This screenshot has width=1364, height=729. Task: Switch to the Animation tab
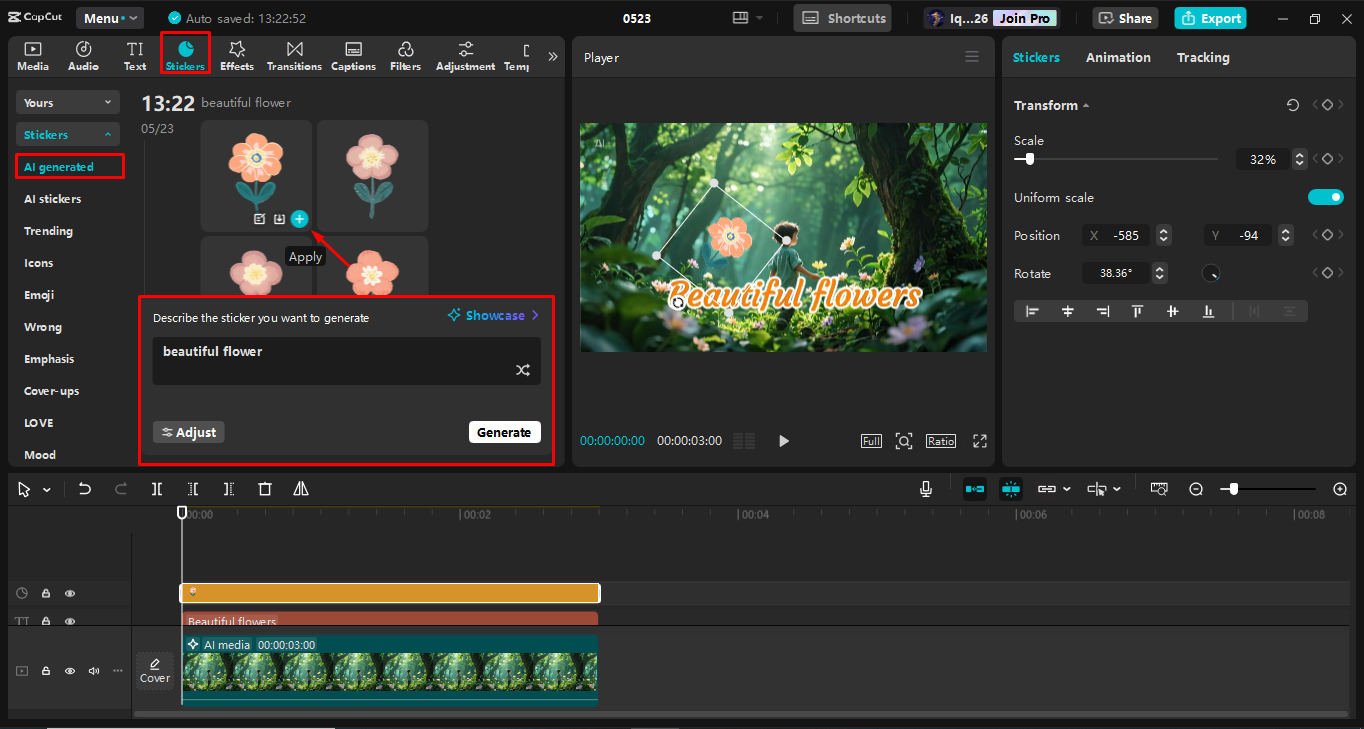tap(1117, 57)
